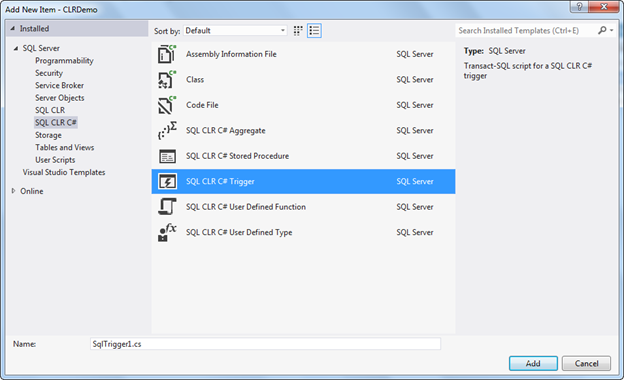Select the Assembly Information File template icon
The height and width of the screenshot is (380, 624).
point(167,54)
